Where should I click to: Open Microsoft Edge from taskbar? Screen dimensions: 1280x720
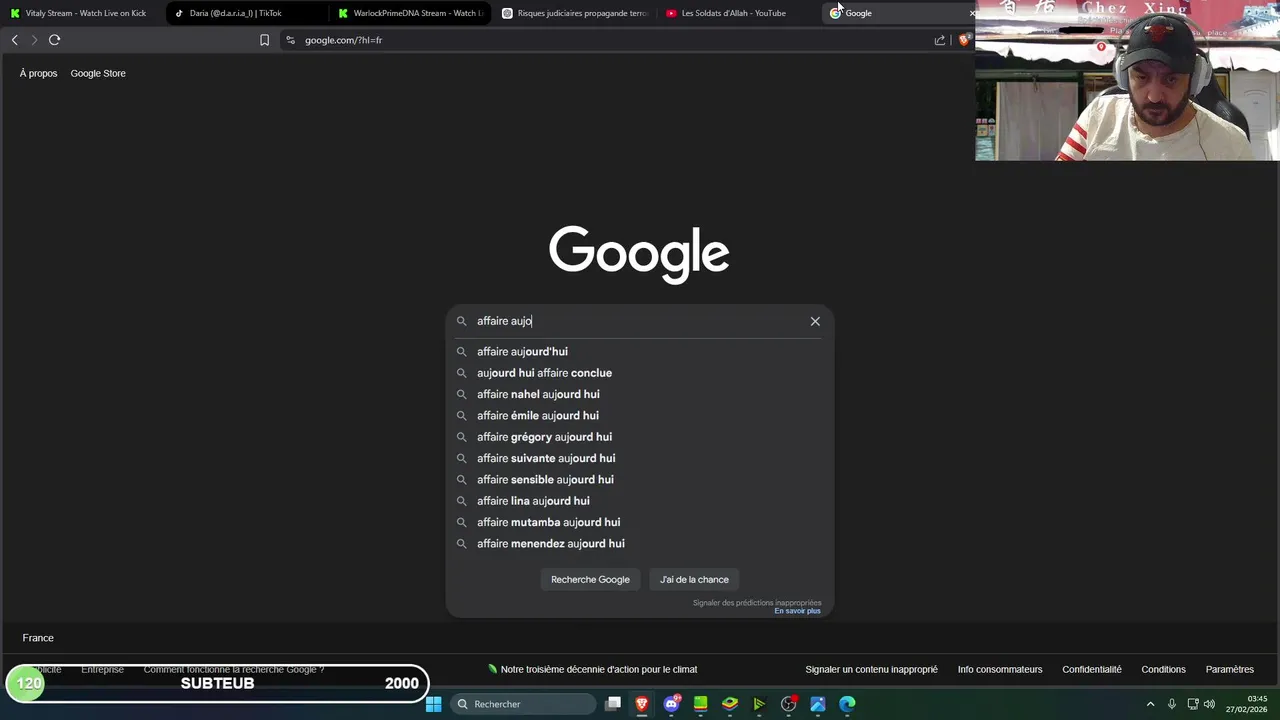point(847,704)
